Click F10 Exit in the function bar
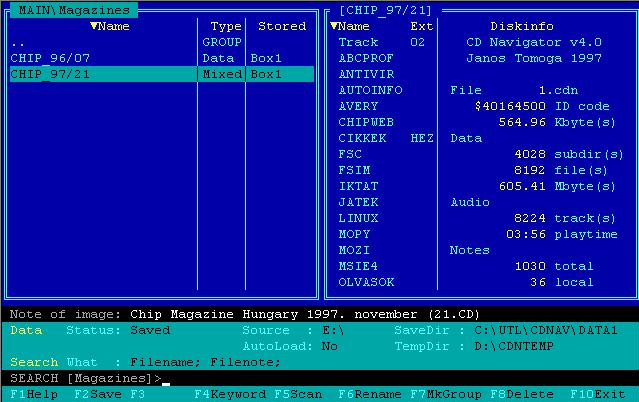The image size is (639, 402). point(597,394)
